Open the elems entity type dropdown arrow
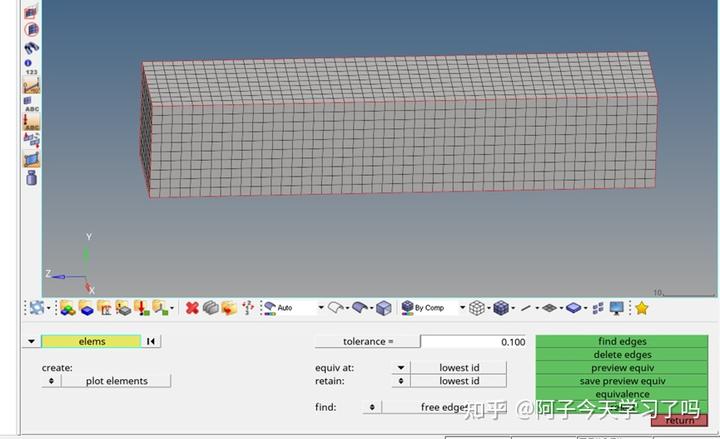 tap(31, 341)
